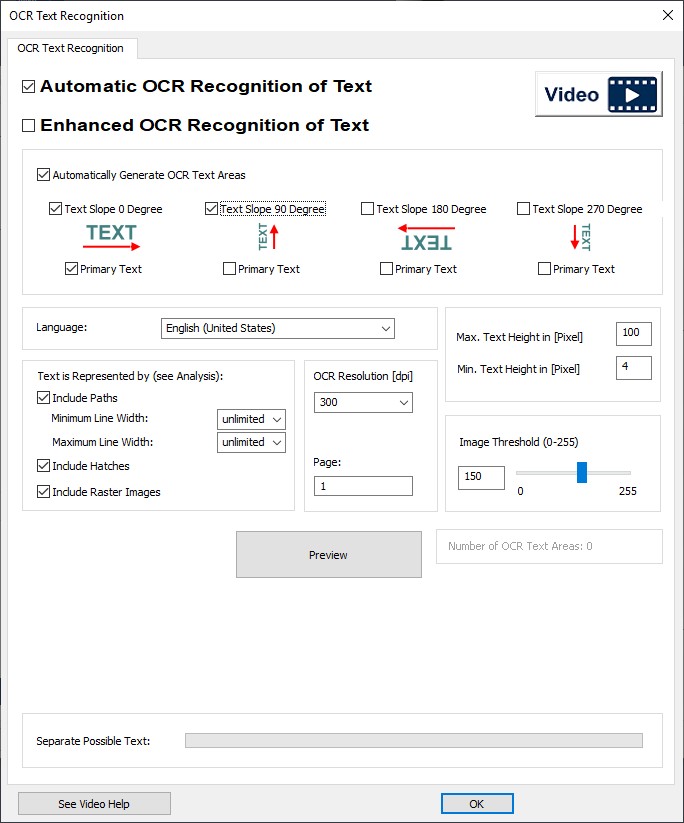
Task: Click the Max. Text Height input field
Action: pyautogui.click(x=633, y=334)
